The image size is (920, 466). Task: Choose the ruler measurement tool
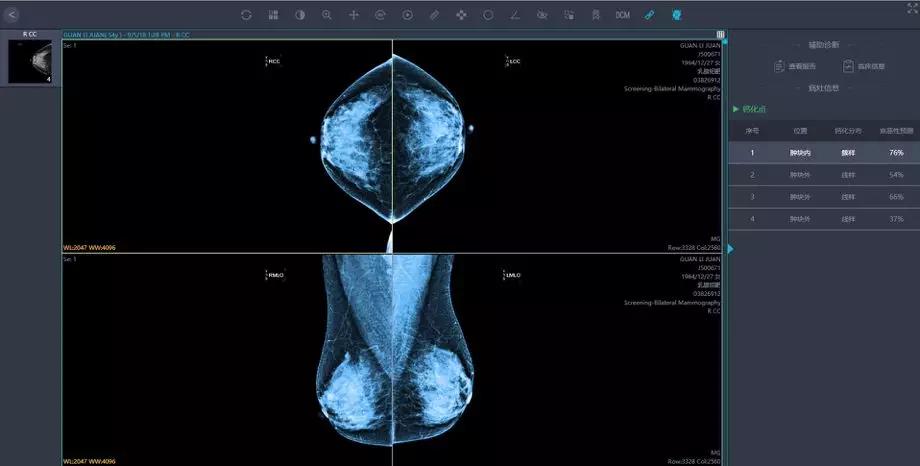click(x=434, y=15)
